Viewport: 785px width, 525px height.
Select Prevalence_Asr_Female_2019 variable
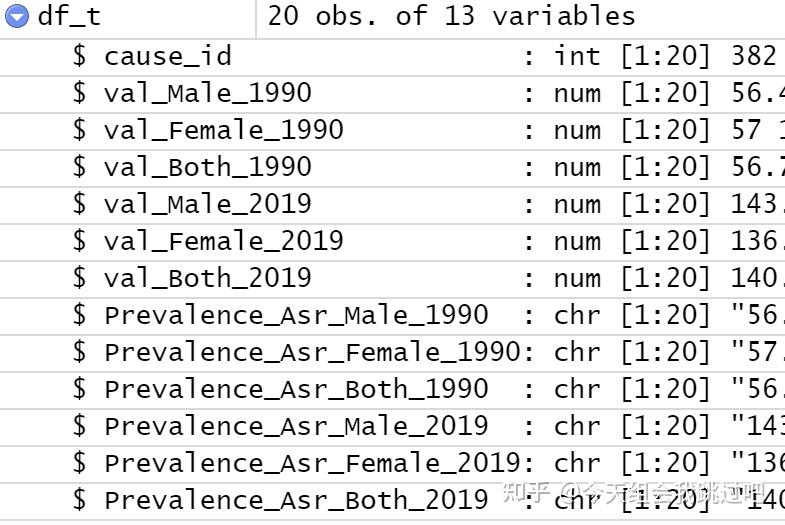point(312,463)
